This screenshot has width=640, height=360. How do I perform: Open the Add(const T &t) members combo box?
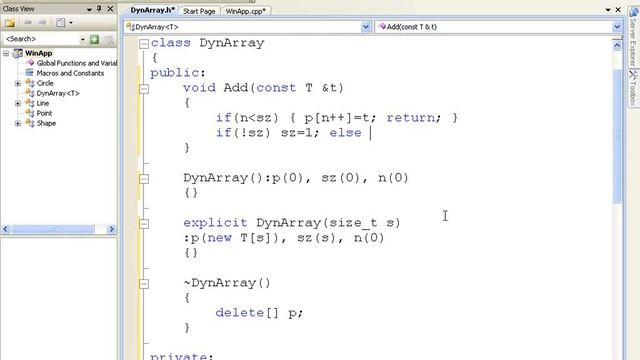pos(498,27)
